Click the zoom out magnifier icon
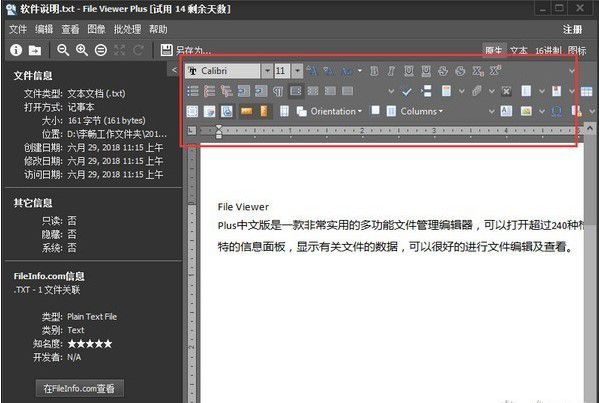 [63, 50]
